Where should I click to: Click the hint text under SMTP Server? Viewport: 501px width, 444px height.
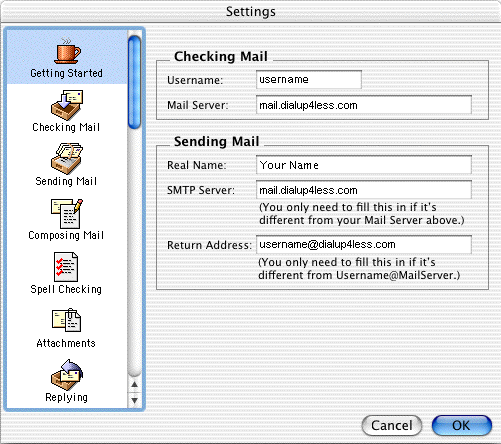[362, 214]
